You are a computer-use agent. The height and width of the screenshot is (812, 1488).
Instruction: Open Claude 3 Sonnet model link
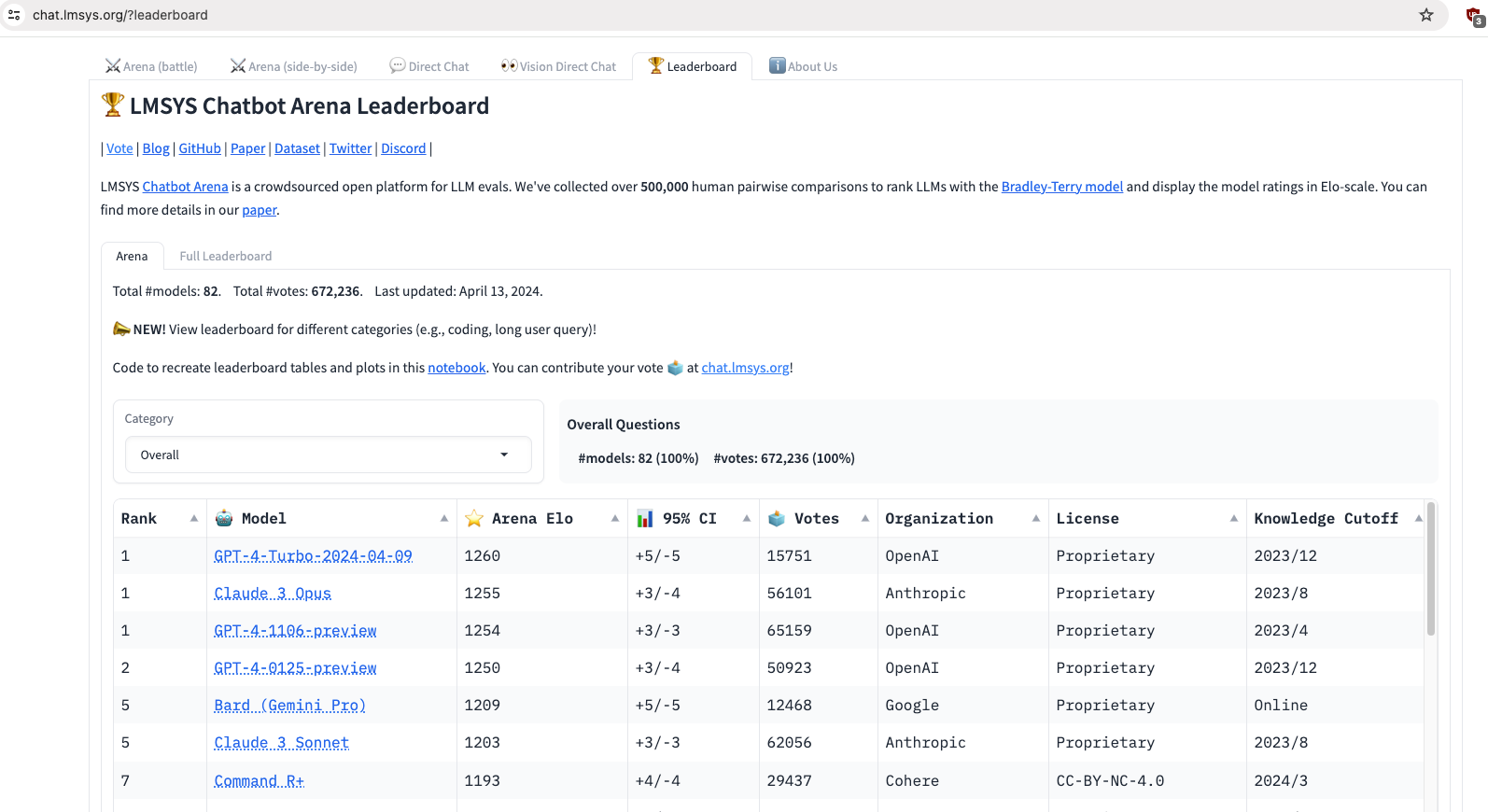tap(281, 743)
